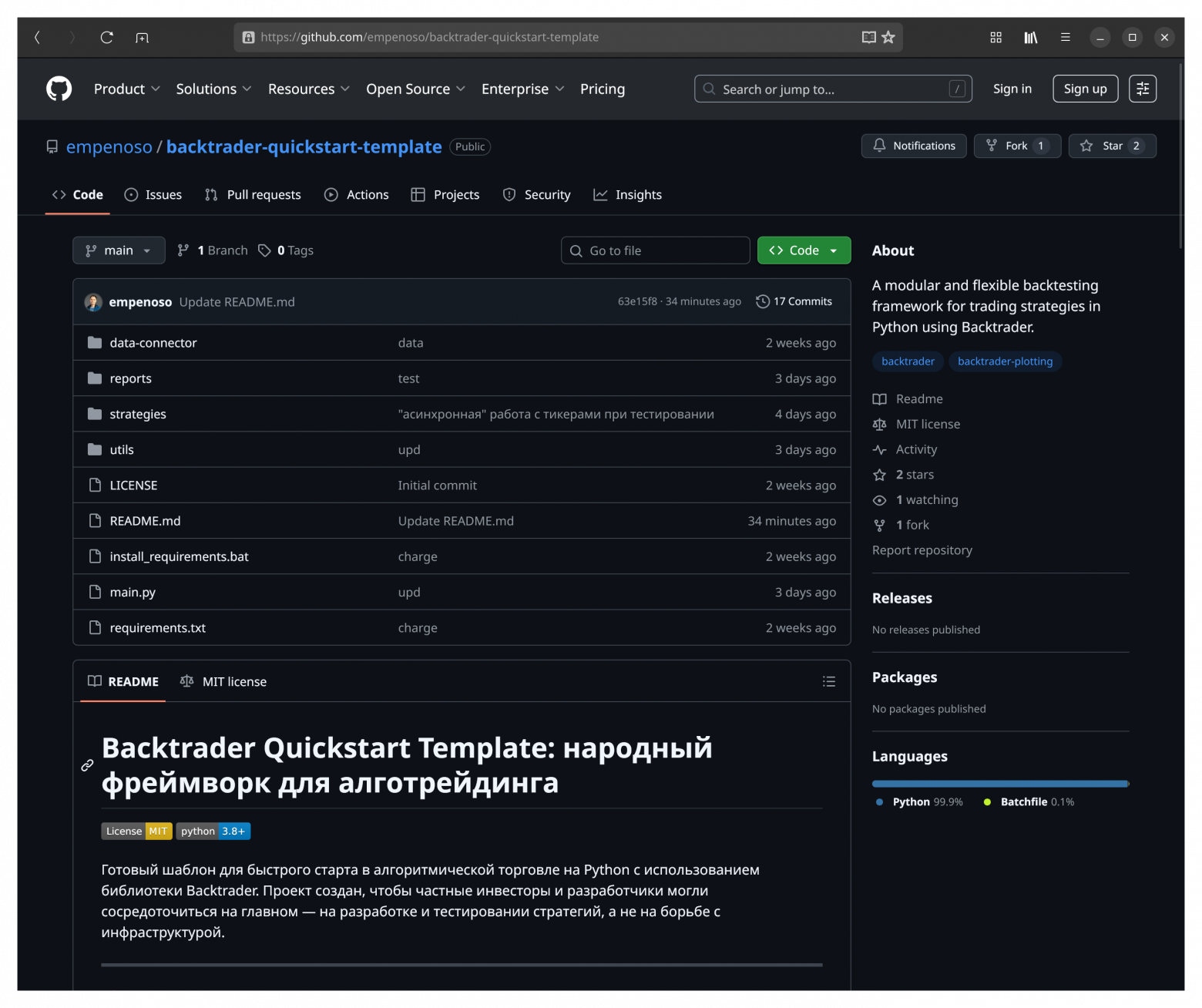Image resolution: width=1202 pixels, height=1008 pixels.
Task: Reload the page
Action: point(107,37)
